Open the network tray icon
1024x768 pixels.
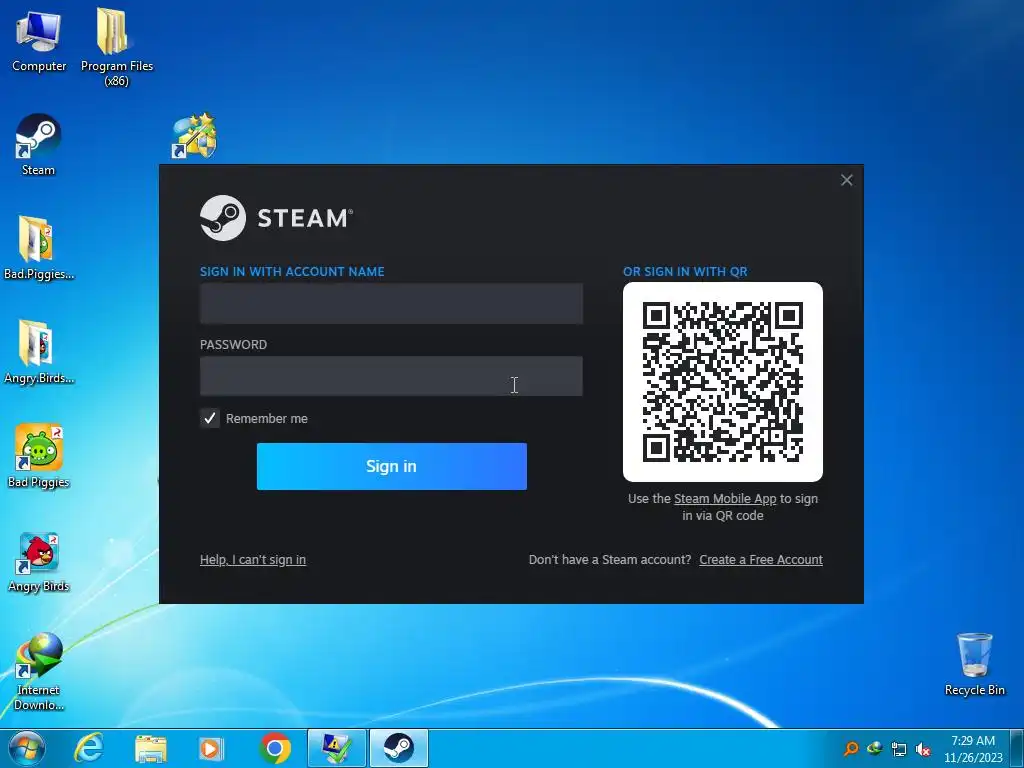point(899,749)
